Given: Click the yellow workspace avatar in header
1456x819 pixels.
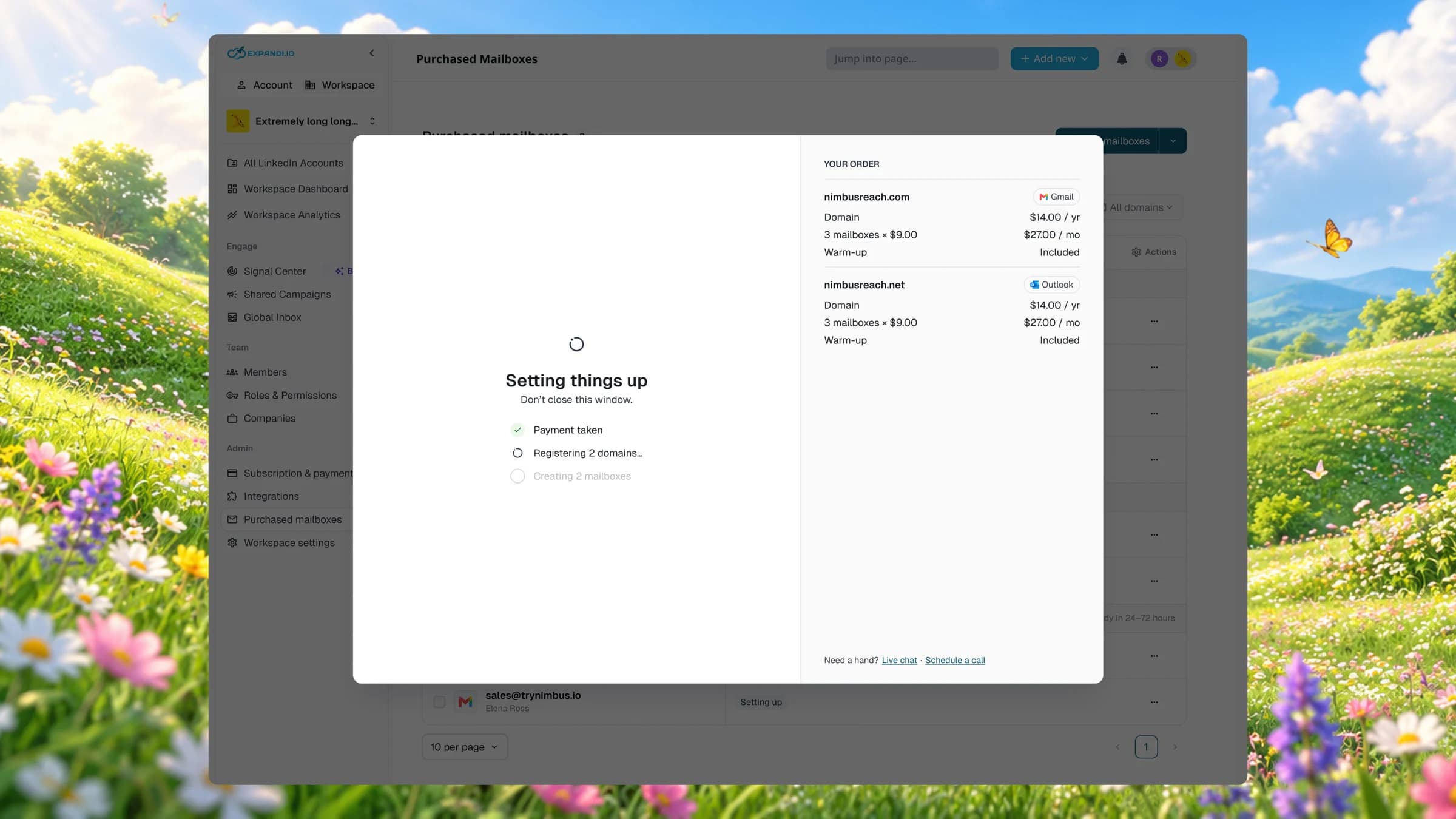Looking at the screenshot, I should click(1182, 59).
